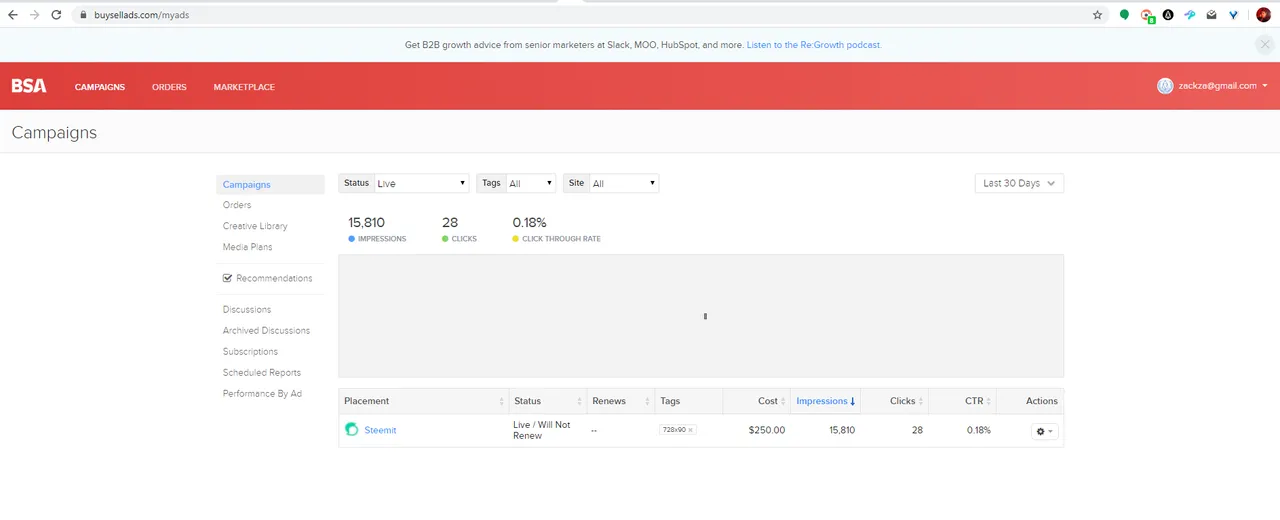Open the CAMPAIGNS navigation tab
Screen dimensions: 1280x520
pyautogui.click(x=100, y=87)
